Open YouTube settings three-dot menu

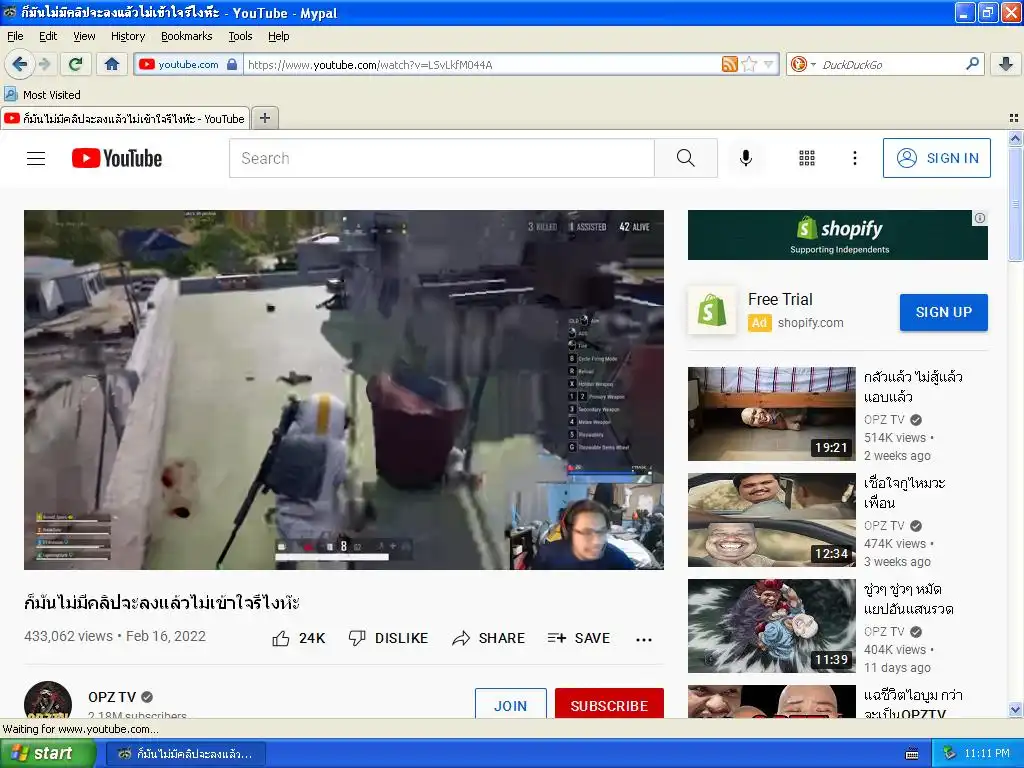pos(854,158)
